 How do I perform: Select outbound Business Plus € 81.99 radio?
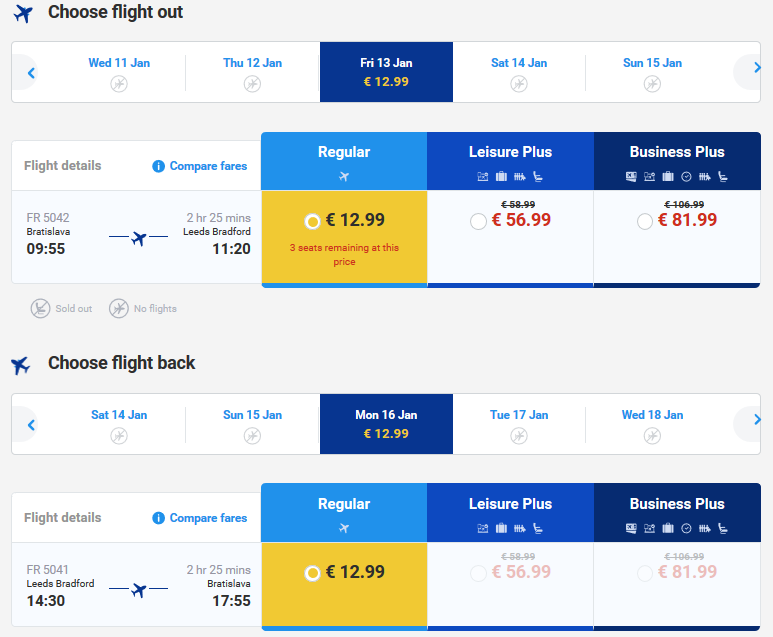[645, 221]
